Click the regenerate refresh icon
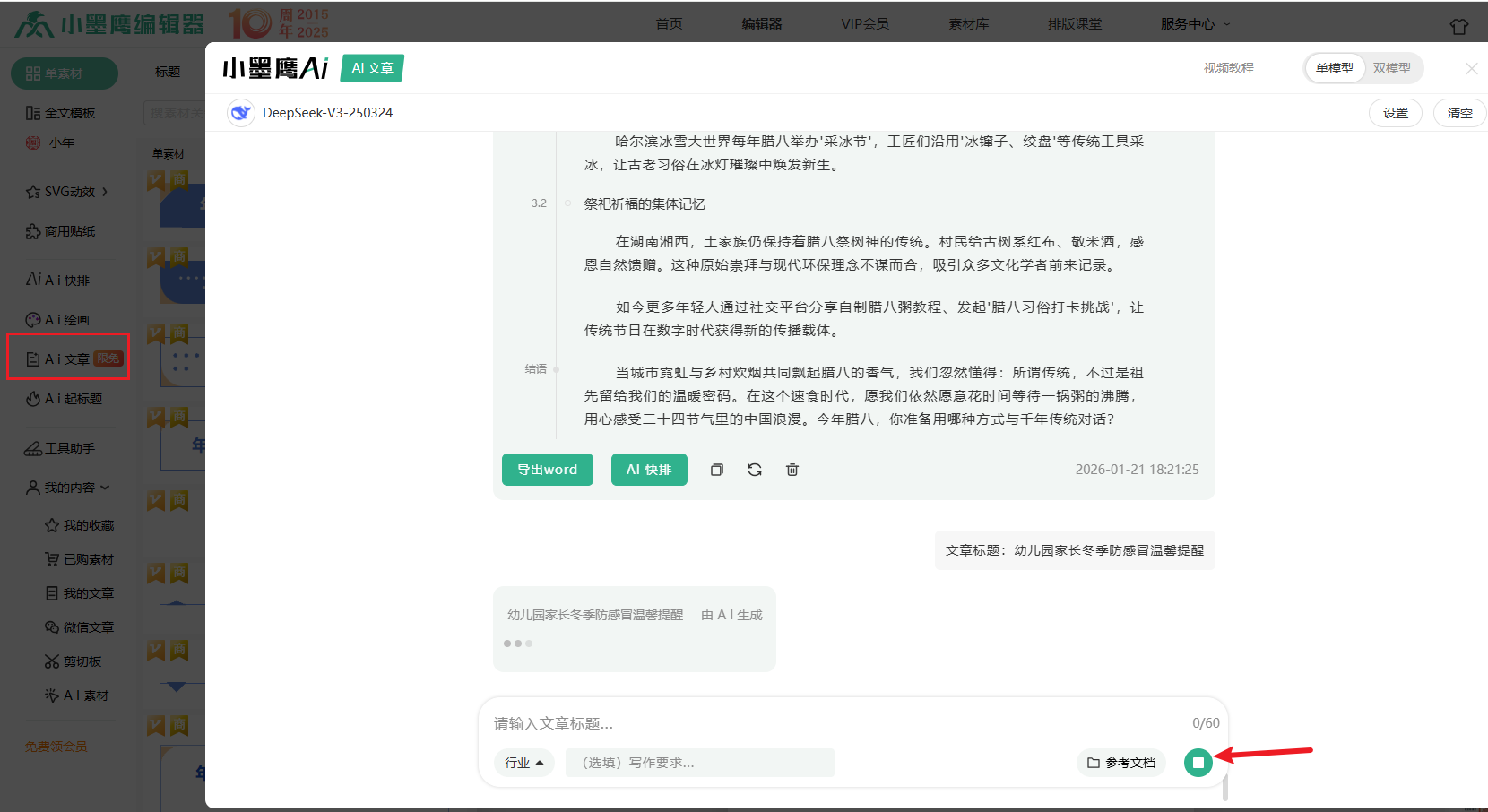1488x812 pixels. click(755, 470)
